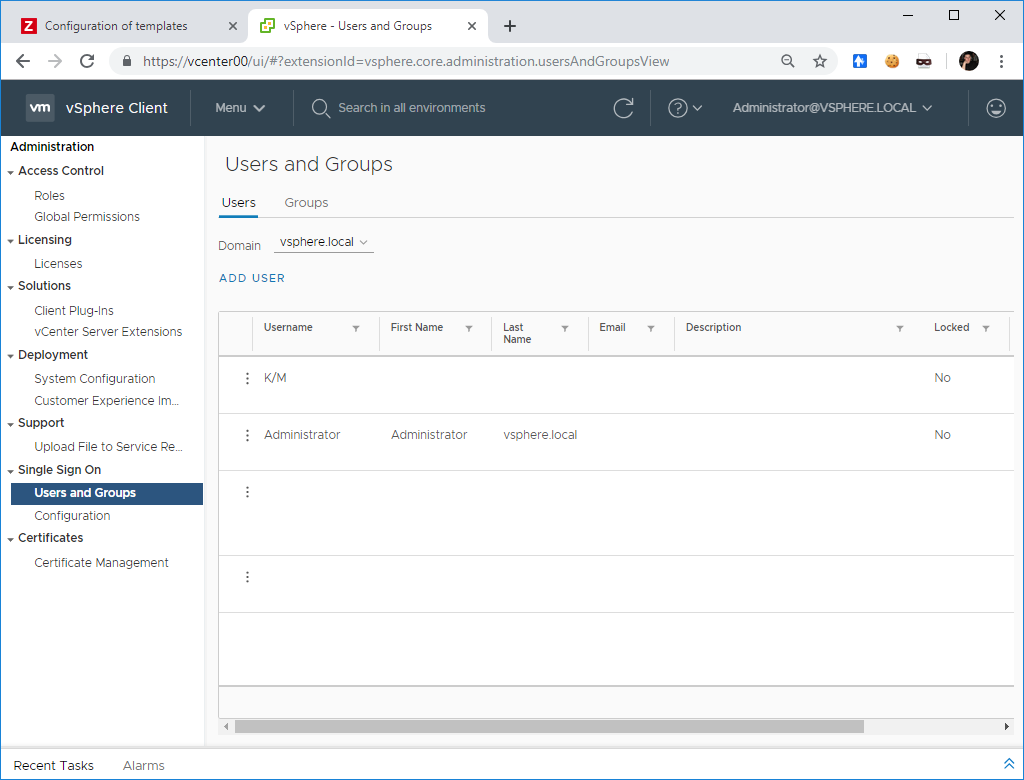Open actions menu for Administrator user row
Image resolution: width=1024 pixels, height=780 pixels.
(247, 435)
